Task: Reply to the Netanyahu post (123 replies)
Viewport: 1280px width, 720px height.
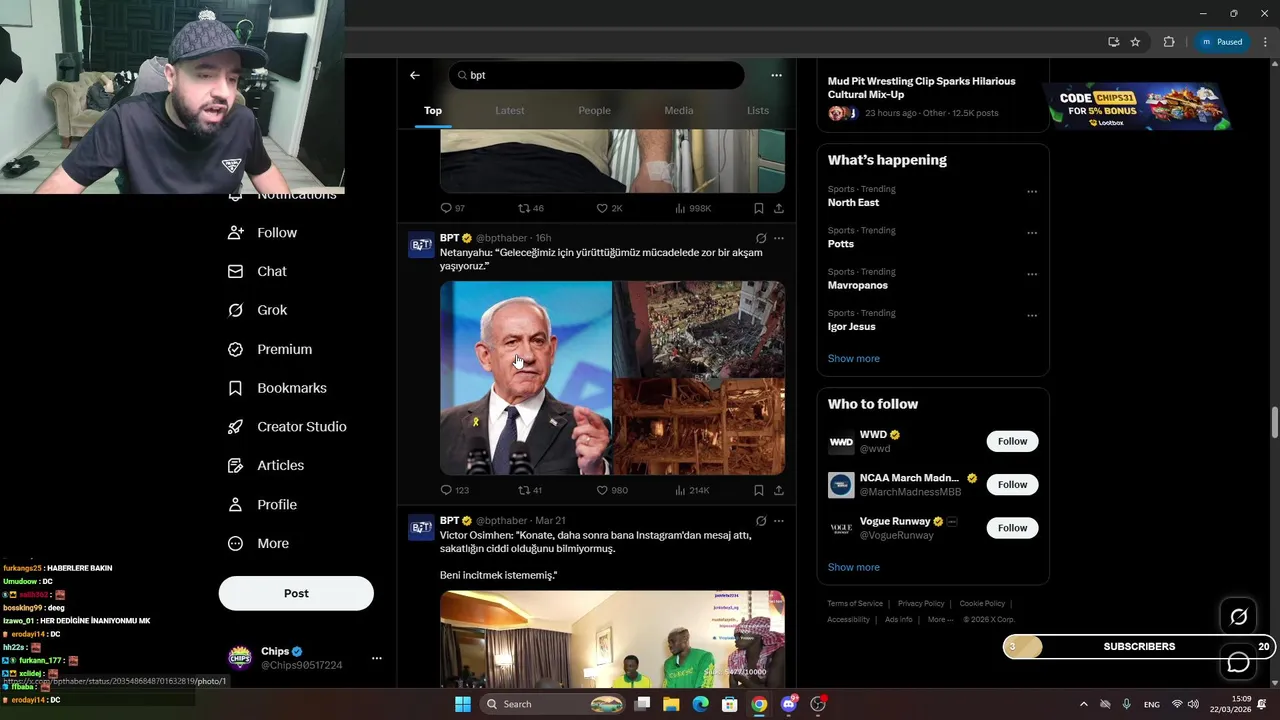Action: coord(454,490)
